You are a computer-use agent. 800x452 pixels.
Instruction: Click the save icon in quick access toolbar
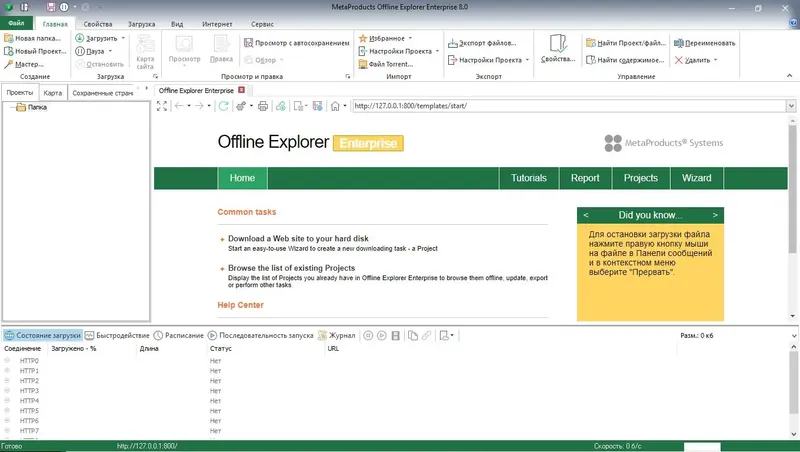51,7
